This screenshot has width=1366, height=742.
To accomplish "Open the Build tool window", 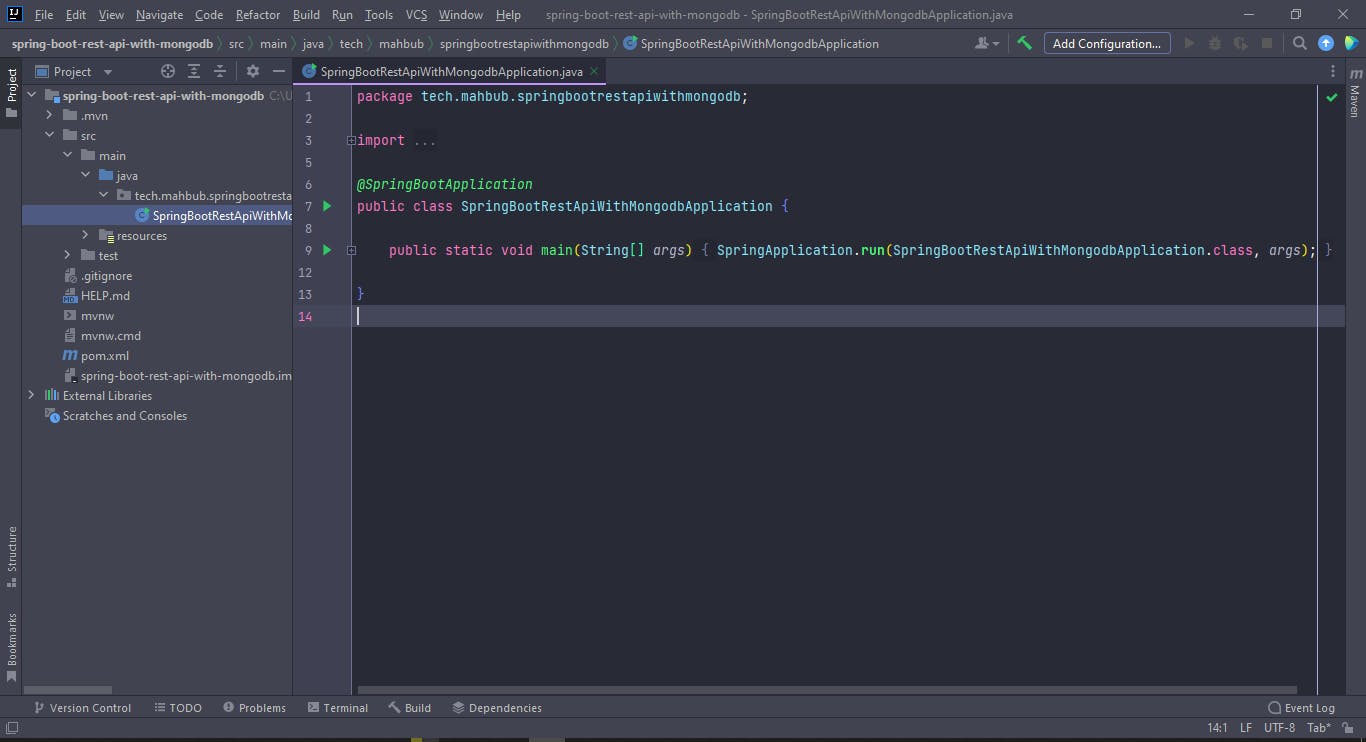I will pos(410,707).
